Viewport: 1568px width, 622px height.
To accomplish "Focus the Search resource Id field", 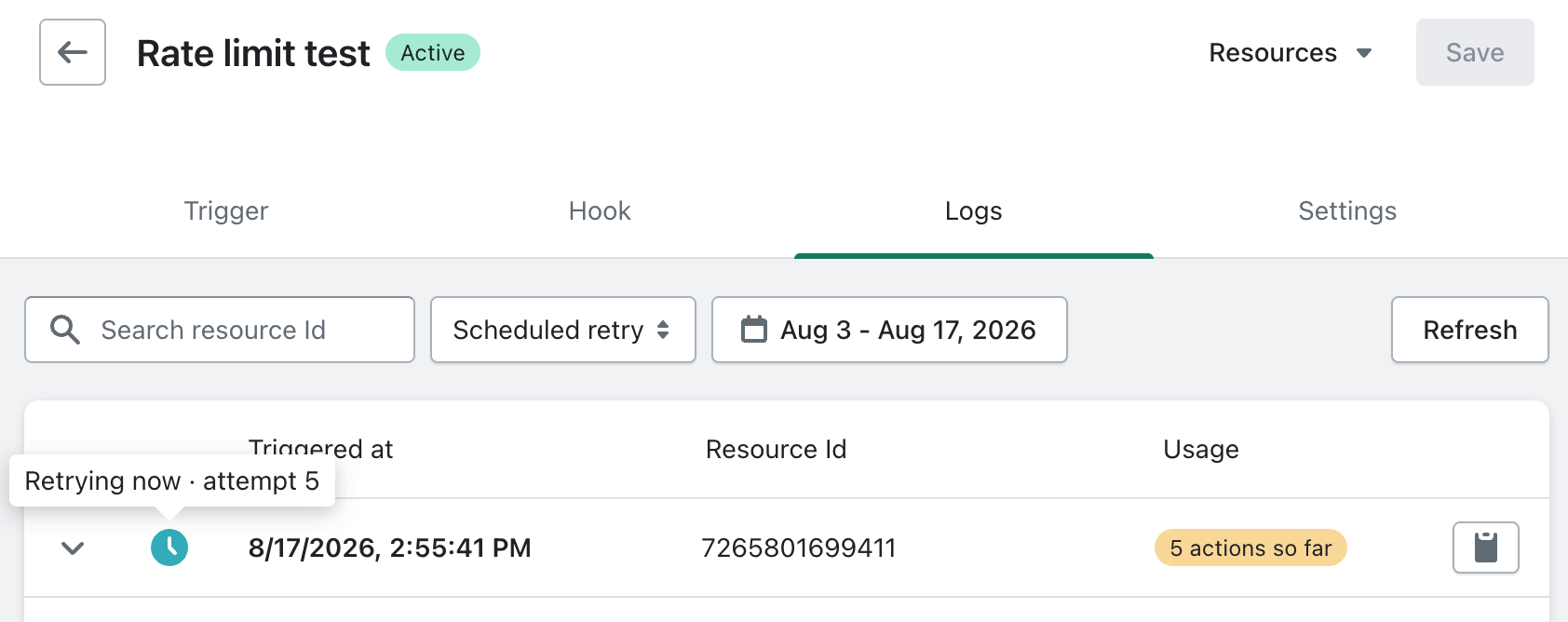I will coord(220,330).
